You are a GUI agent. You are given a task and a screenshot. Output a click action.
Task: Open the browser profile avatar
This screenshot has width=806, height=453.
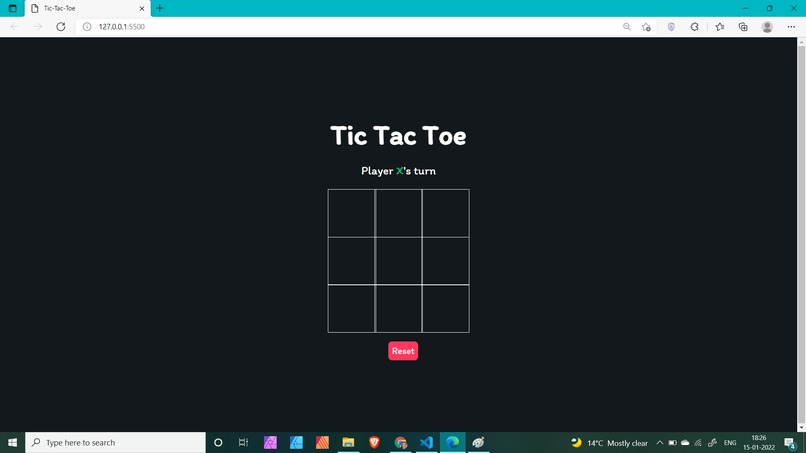point(767,27)
